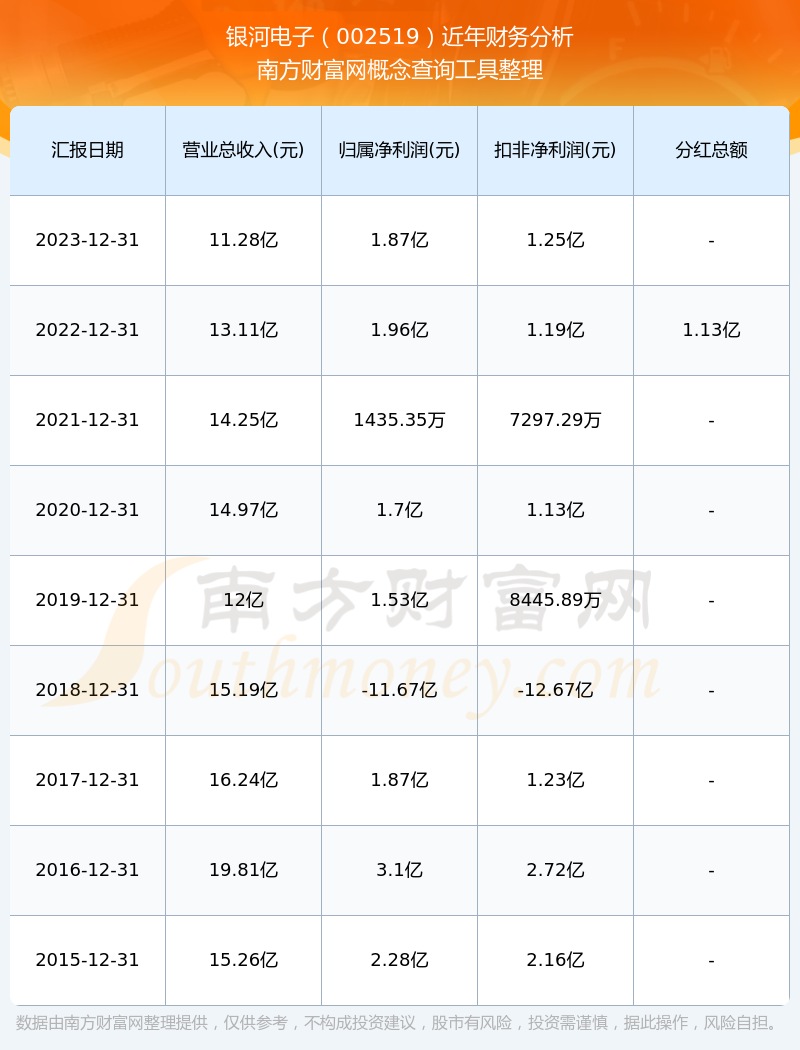
Task: Select the 营业总收入(元) column header
Action: click(244, 150)
